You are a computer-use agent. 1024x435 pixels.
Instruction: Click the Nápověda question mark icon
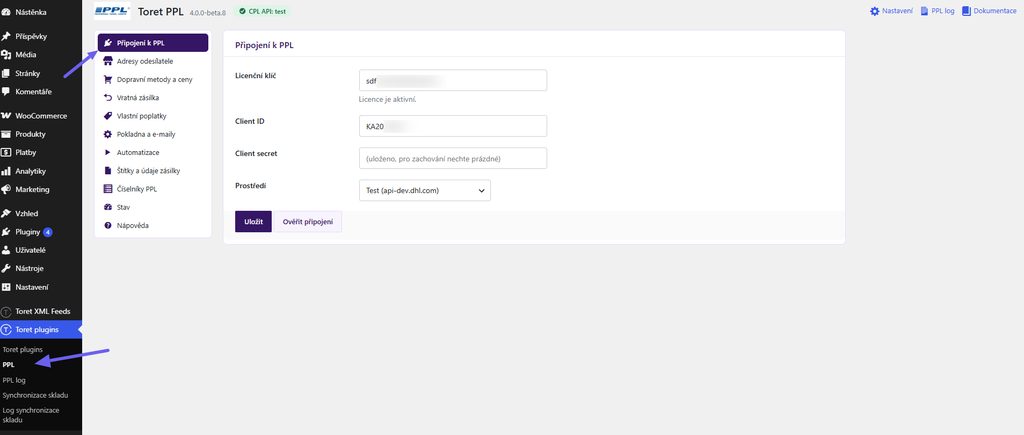click(x=108, y=225)
